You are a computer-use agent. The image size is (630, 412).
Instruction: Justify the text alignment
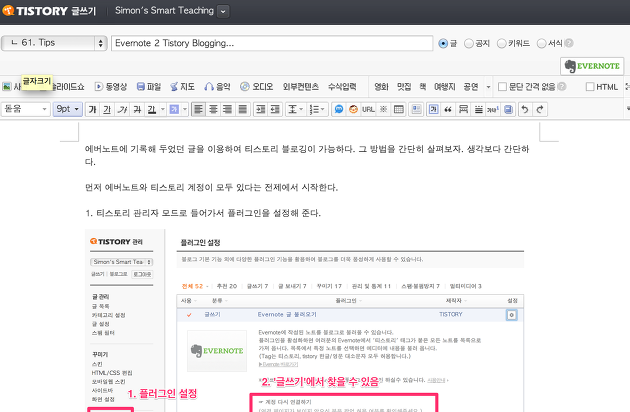(243, 109)
